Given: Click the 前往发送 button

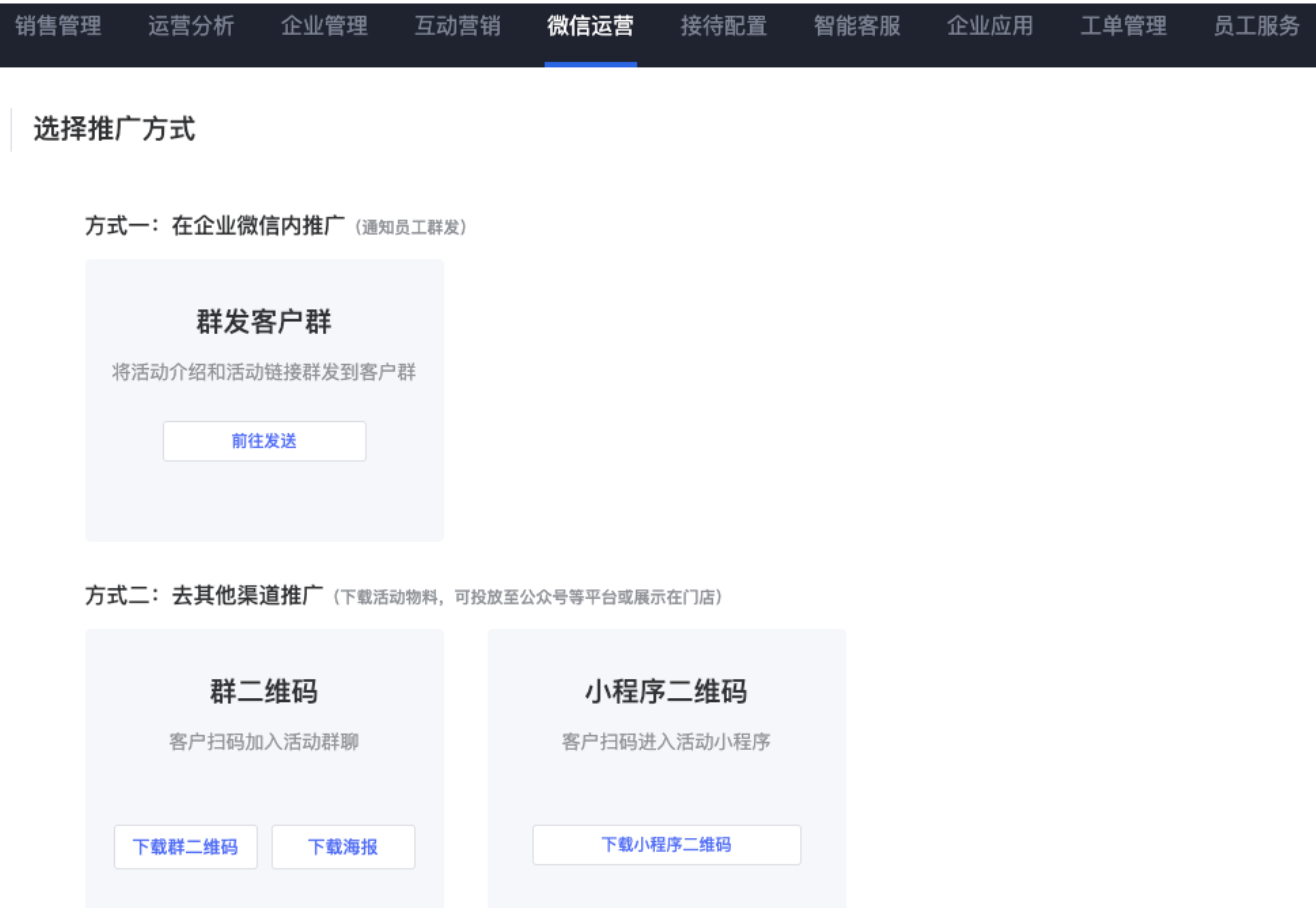Looking at the screenshot, I should (264, 441).
